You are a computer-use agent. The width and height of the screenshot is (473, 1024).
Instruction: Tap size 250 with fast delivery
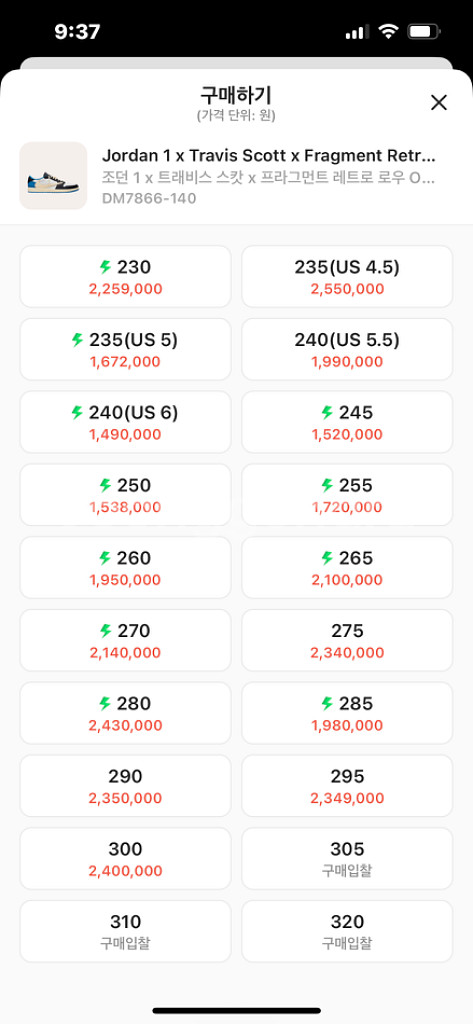[x=125, y=495]
